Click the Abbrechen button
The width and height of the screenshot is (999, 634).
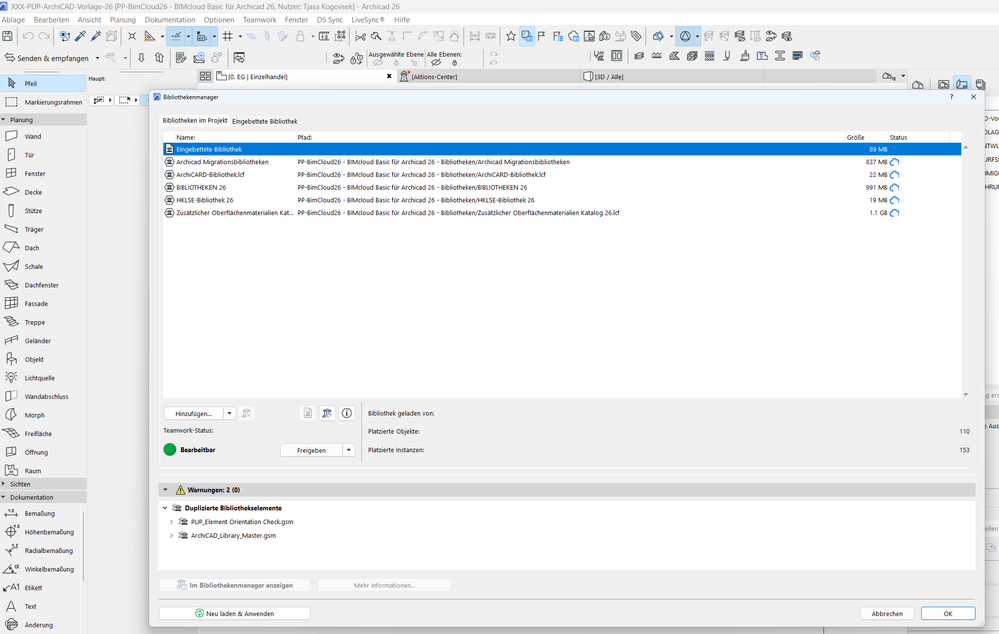pos(887,614)
